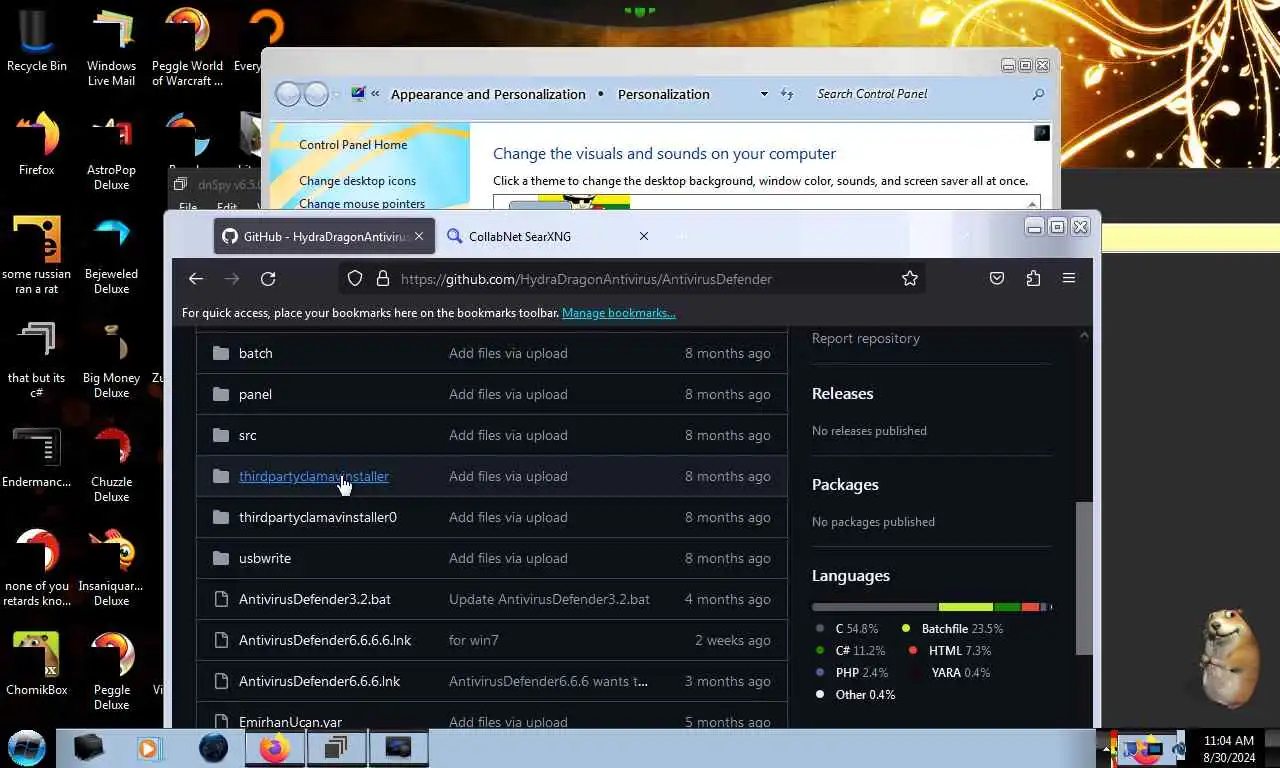Open the Windows Start orb
The height and width of the screenshot is (768, 1280).
coord(27,748)
